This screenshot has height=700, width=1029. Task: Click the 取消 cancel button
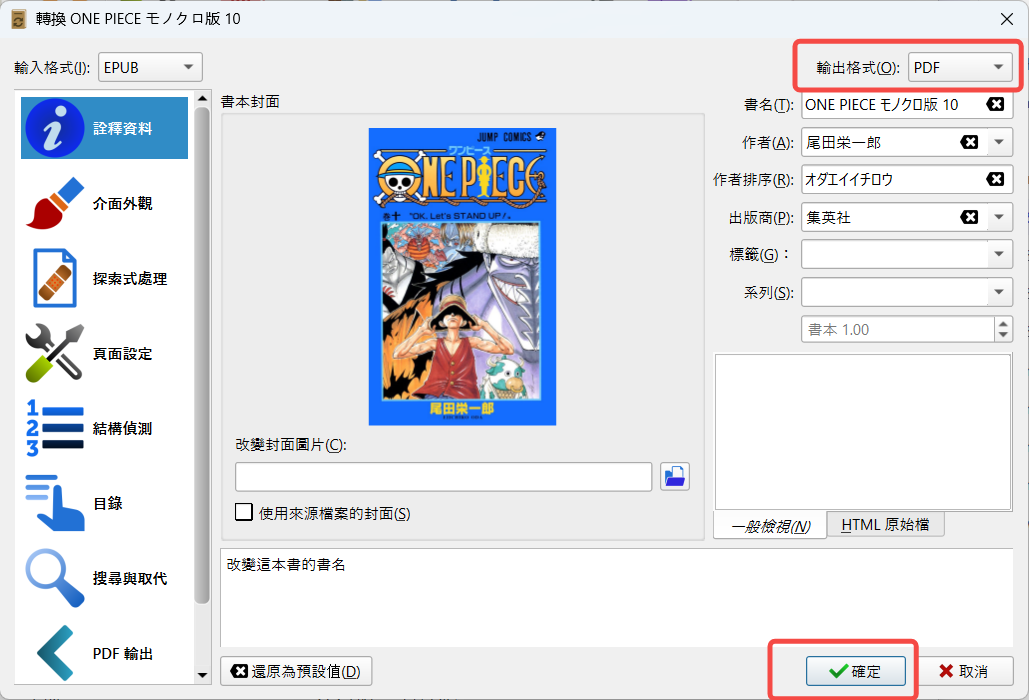tap(963, 671)
